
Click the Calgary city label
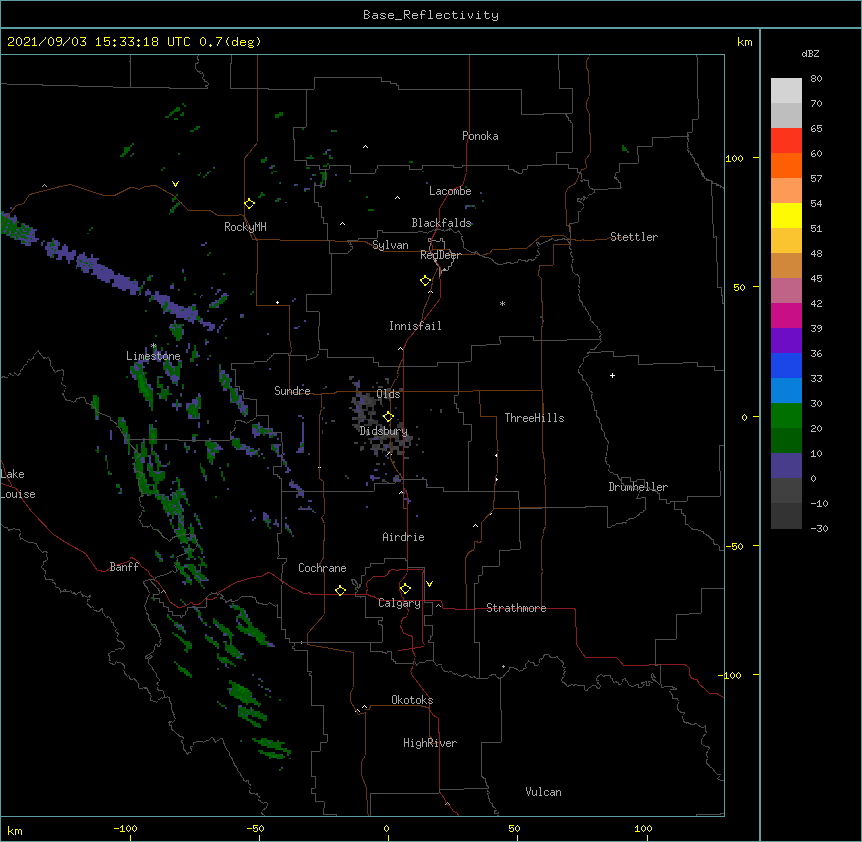399,603
